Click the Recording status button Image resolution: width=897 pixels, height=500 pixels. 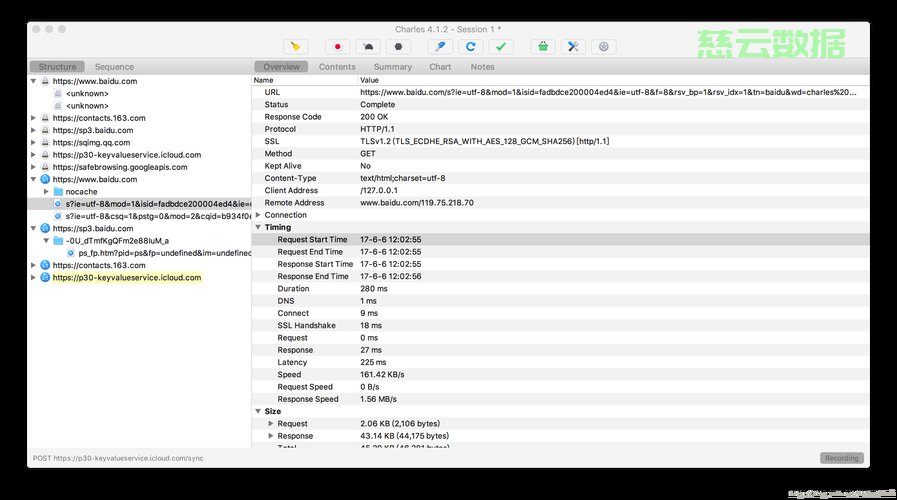coord(841,458)
